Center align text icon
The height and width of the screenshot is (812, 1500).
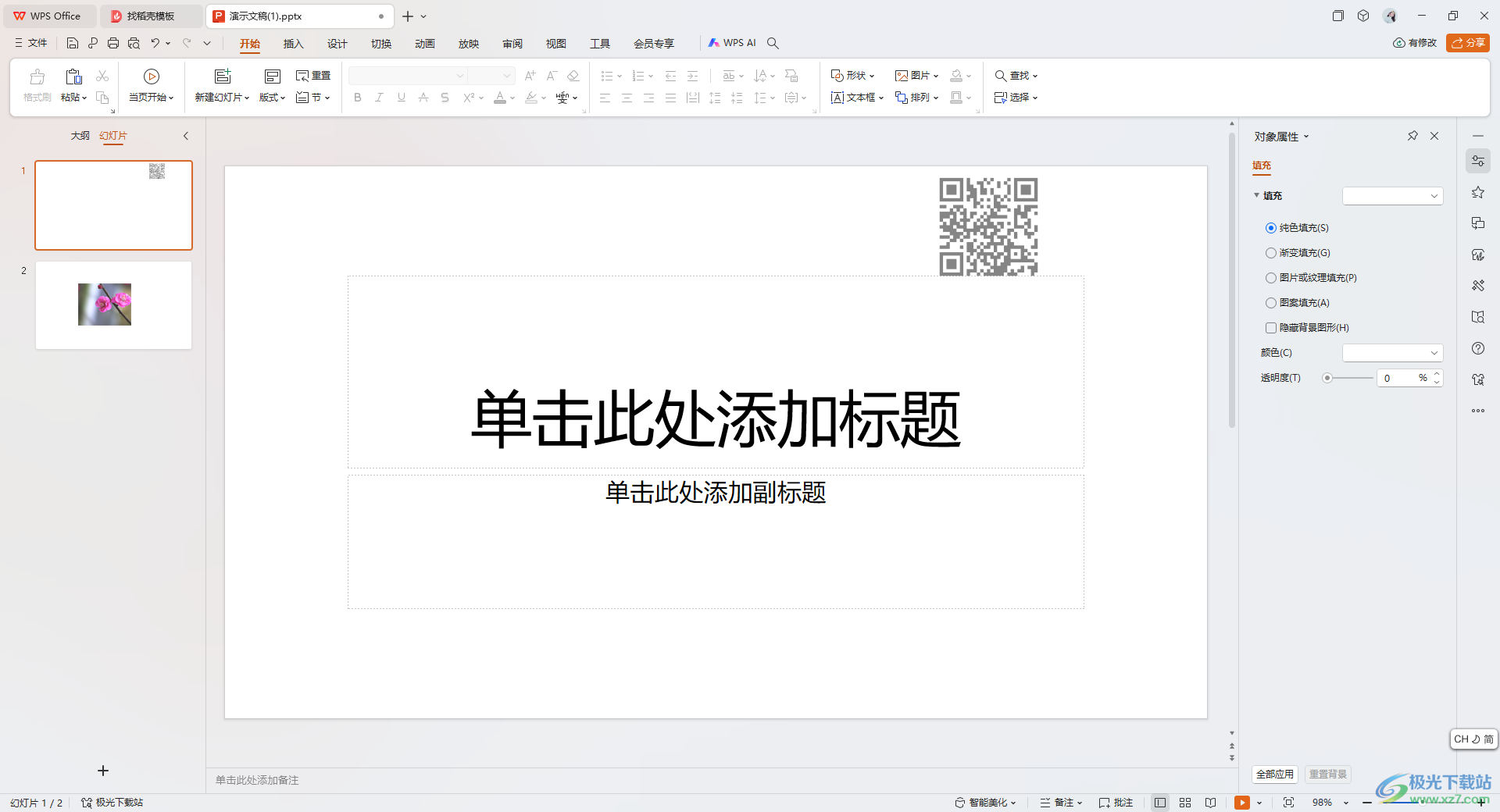(x=627, y=98)
